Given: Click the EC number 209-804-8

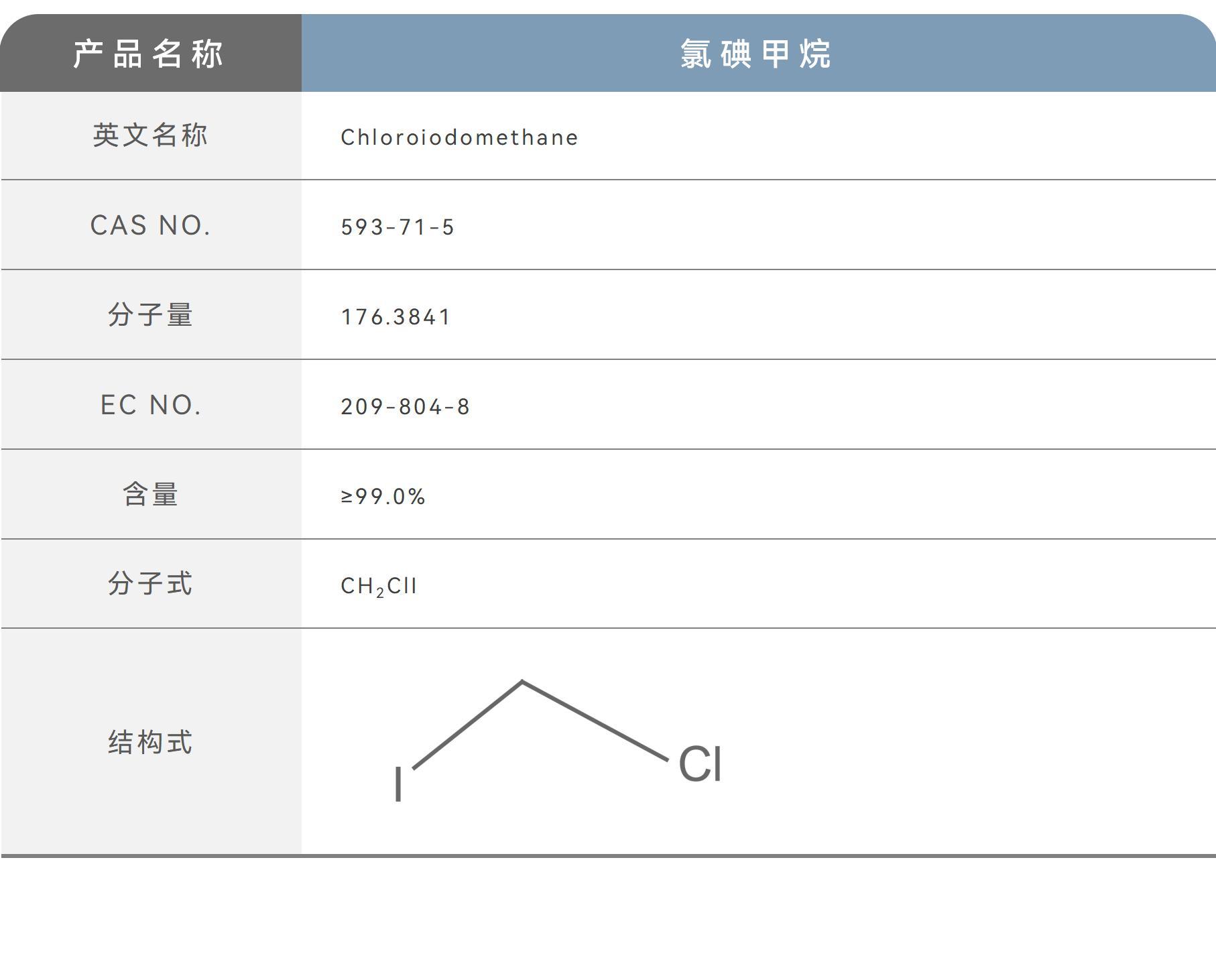Looking at the screenshot, I should pyautogui.click(x=406, y=407).
